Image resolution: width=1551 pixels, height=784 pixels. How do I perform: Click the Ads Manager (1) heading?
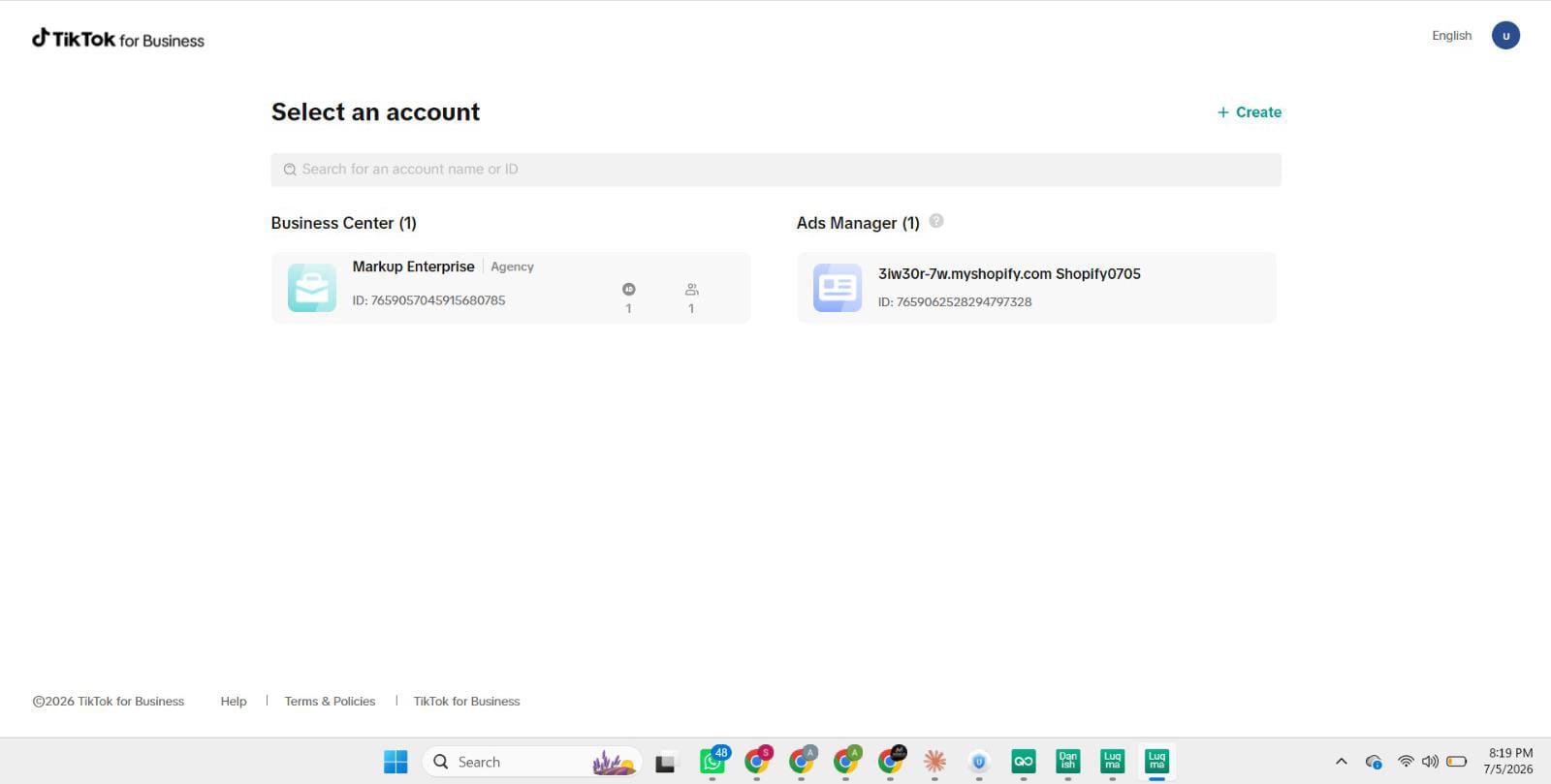click(x=858, y=223)
